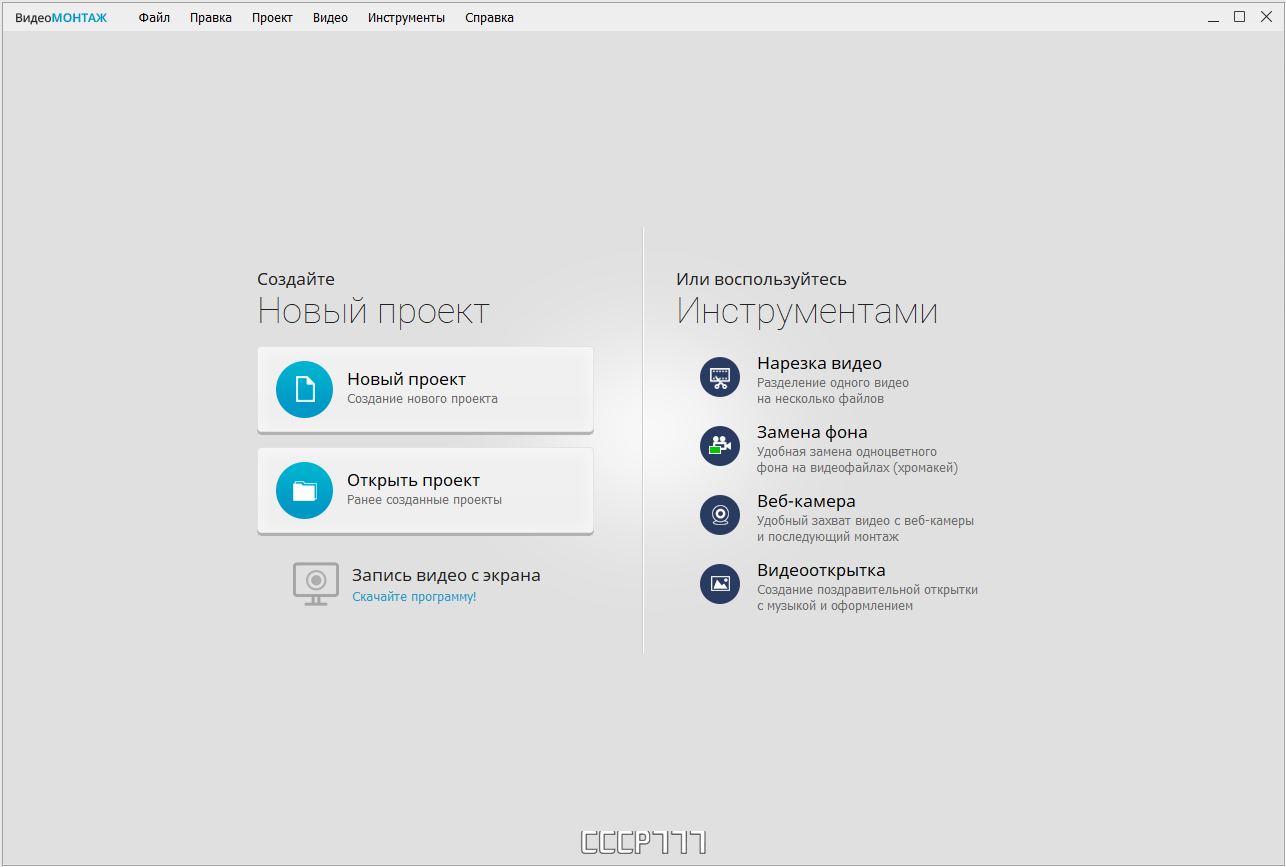The height and width of the screenshot is (867, 1286).
Task: Select the Видеооткрытка tool title
Action: [821, 571]
